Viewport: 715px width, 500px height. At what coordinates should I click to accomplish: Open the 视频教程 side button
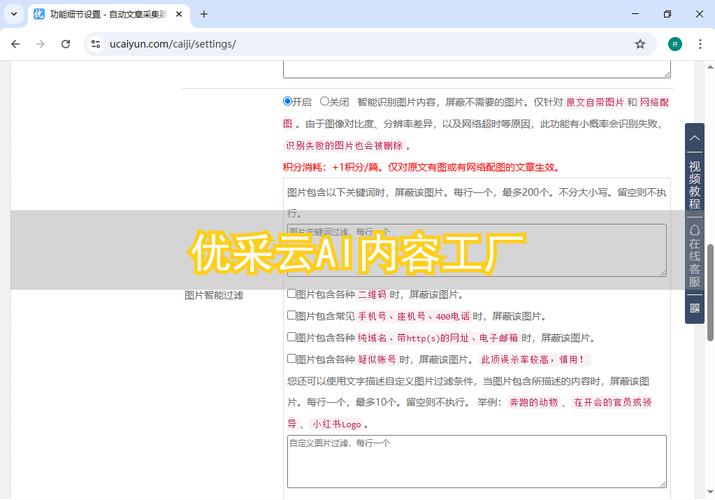tap(694, 184)
